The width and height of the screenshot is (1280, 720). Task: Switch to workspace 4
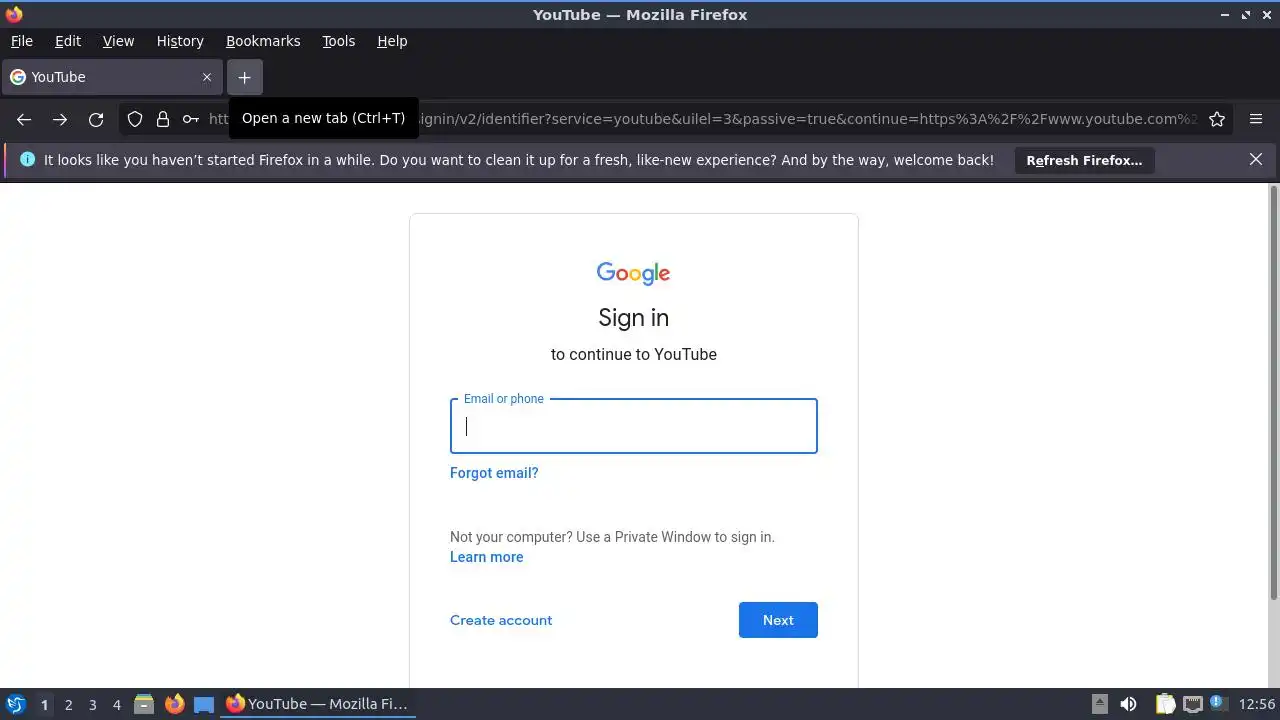(116, 704)
